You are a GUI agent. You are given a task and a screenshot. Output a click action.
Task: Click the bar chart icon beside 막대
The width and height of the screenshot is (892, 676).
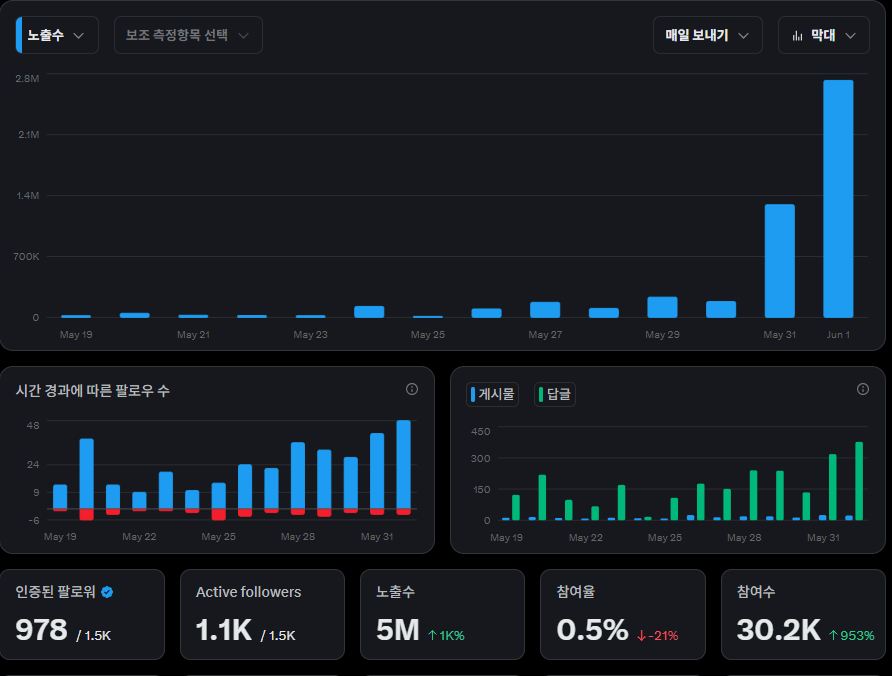798,36
